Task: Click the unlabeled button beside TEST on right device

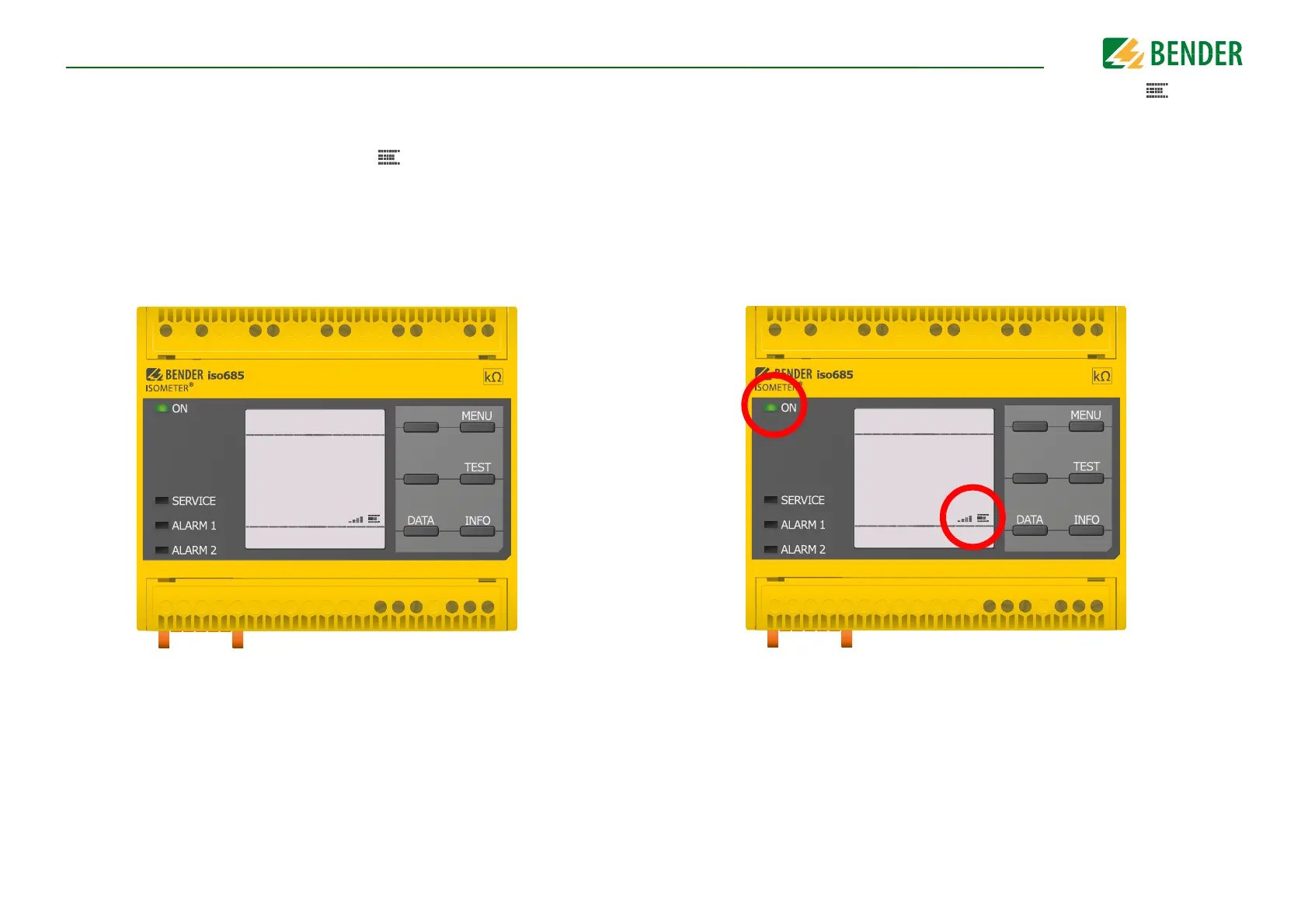Action: [x=1030, y=478]
